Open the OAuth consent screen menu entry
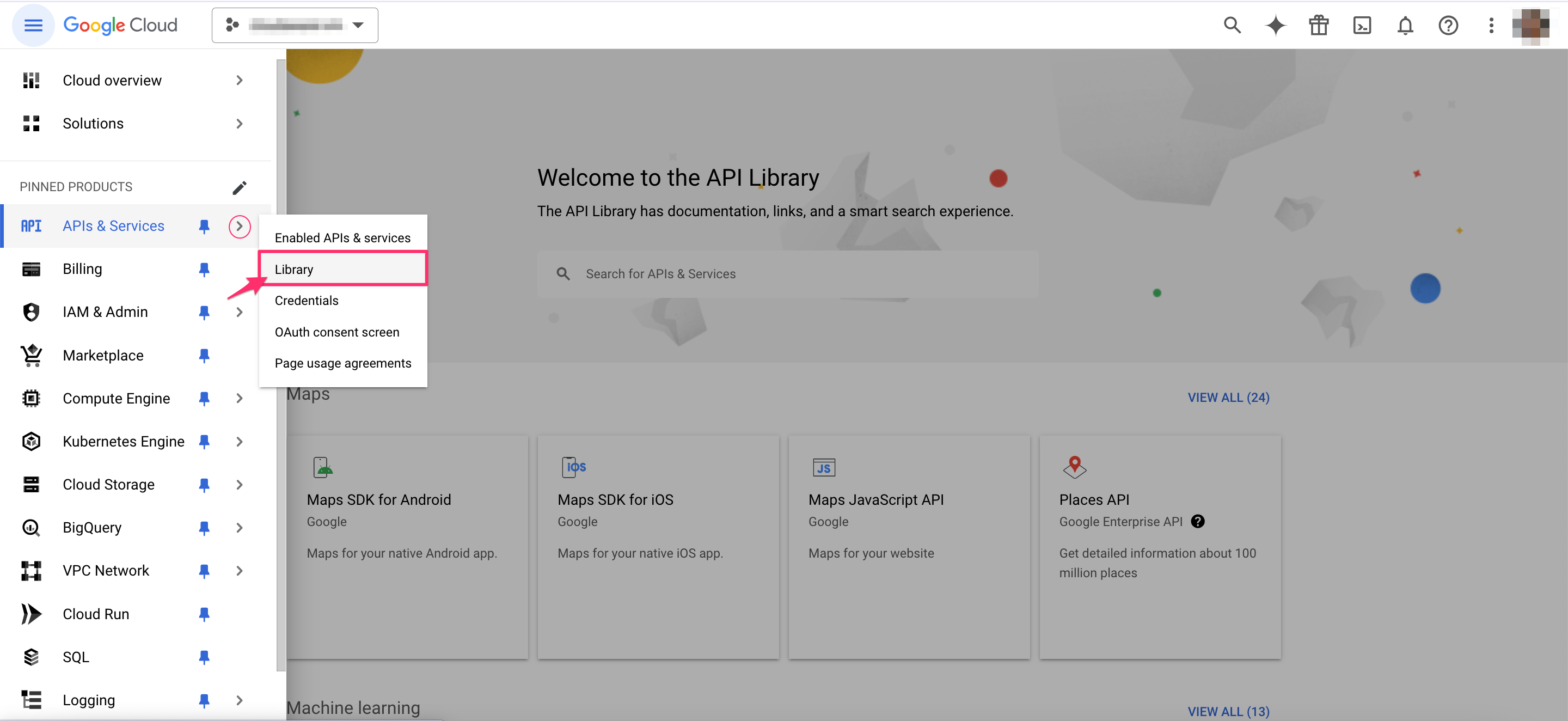Screen dimensions: 1568x721 pos(336,332)
